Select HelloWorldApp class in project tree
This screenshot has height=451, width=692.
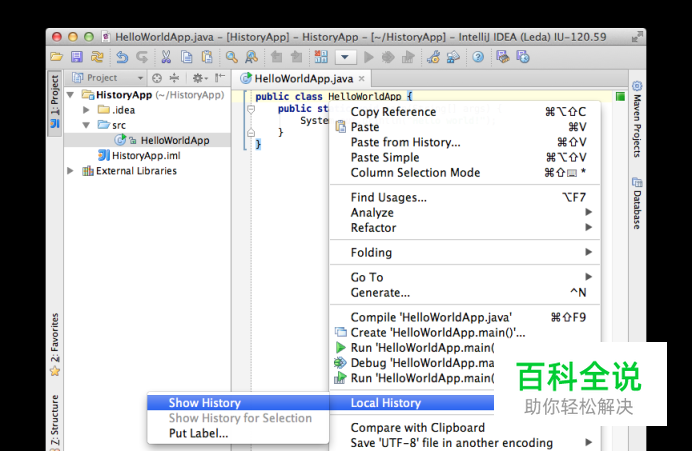175,140
